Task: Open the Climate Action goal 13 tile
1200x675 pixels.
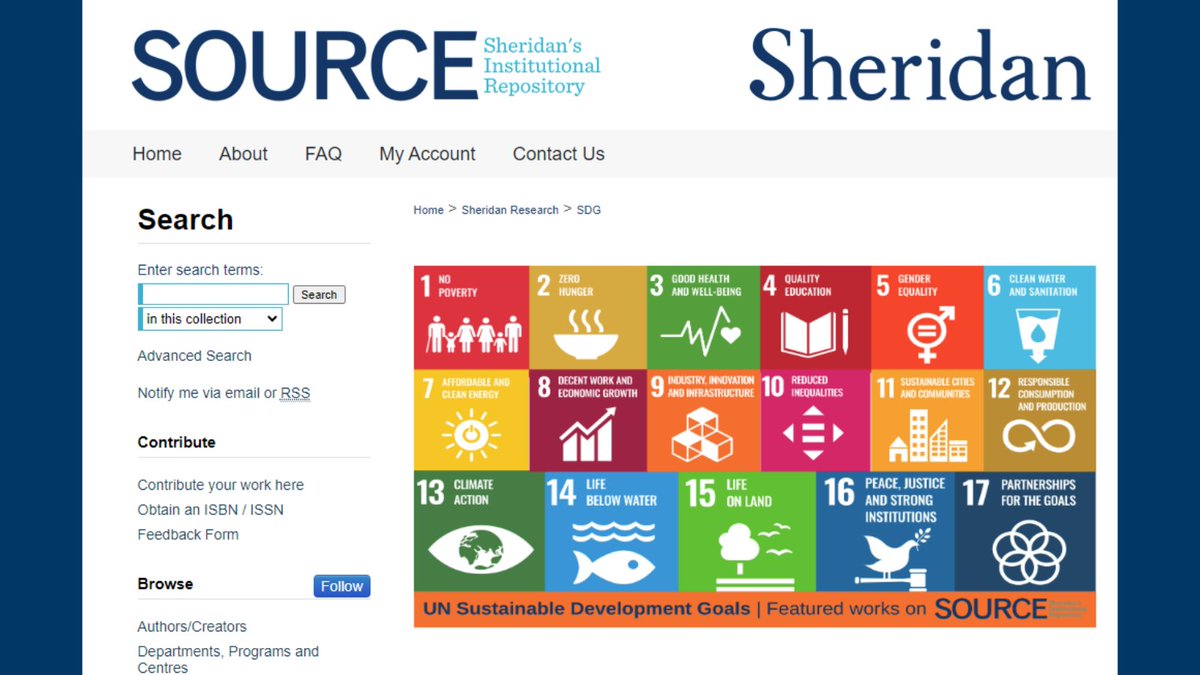Action: pos(479,531)
